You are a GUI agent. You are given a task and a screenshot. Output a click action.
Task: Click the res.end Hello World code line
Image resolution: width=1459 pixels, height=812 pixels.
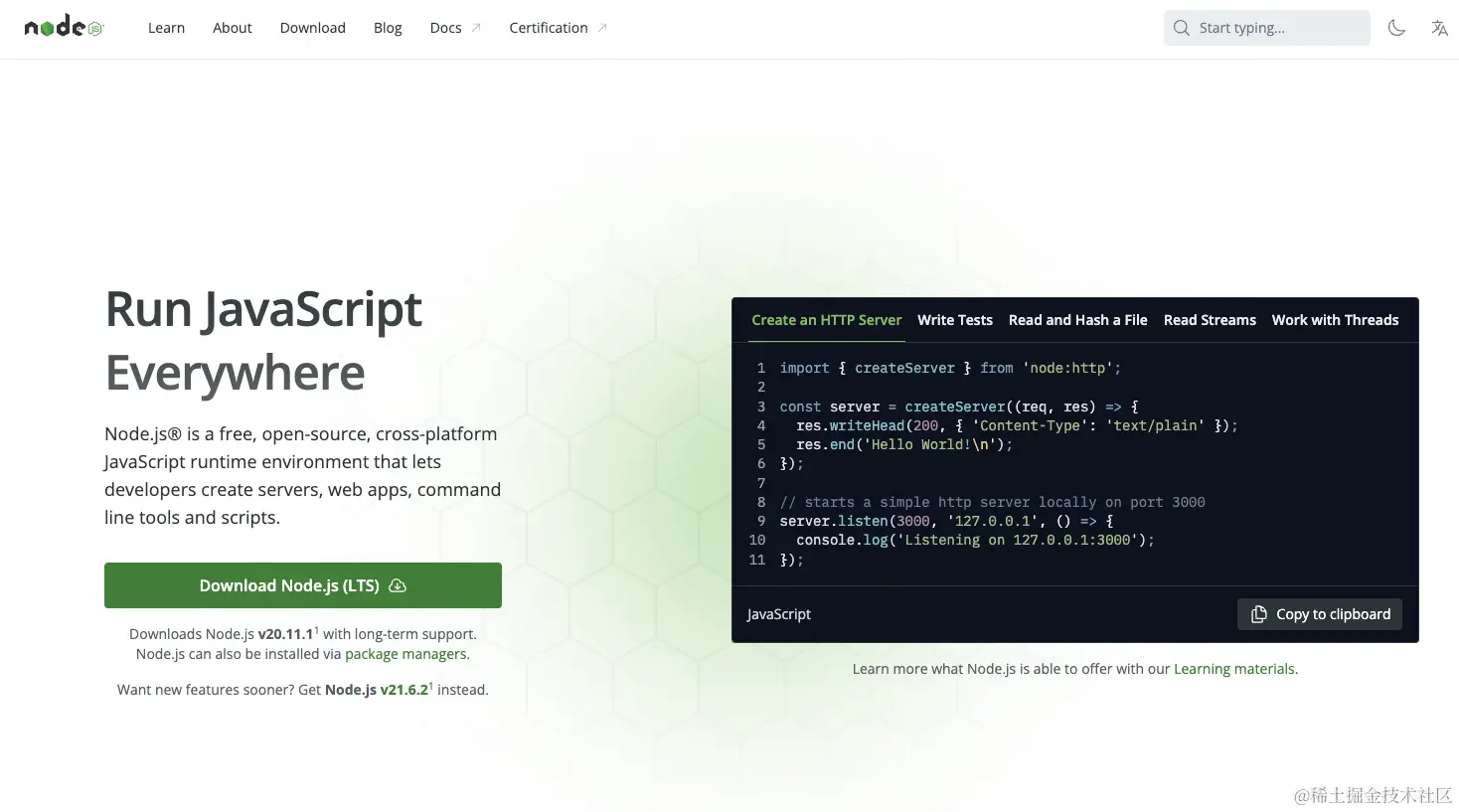click(904, 444)
